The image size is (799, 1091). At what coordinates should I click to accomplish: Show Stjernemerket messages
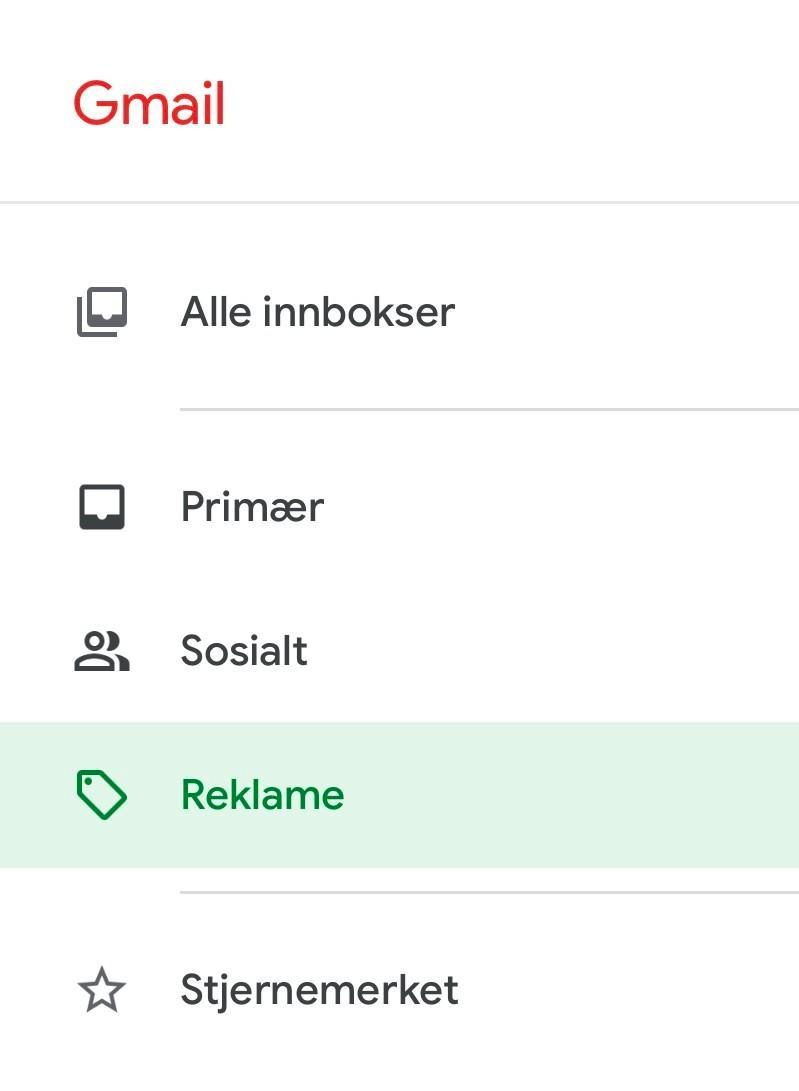point(319,990)
